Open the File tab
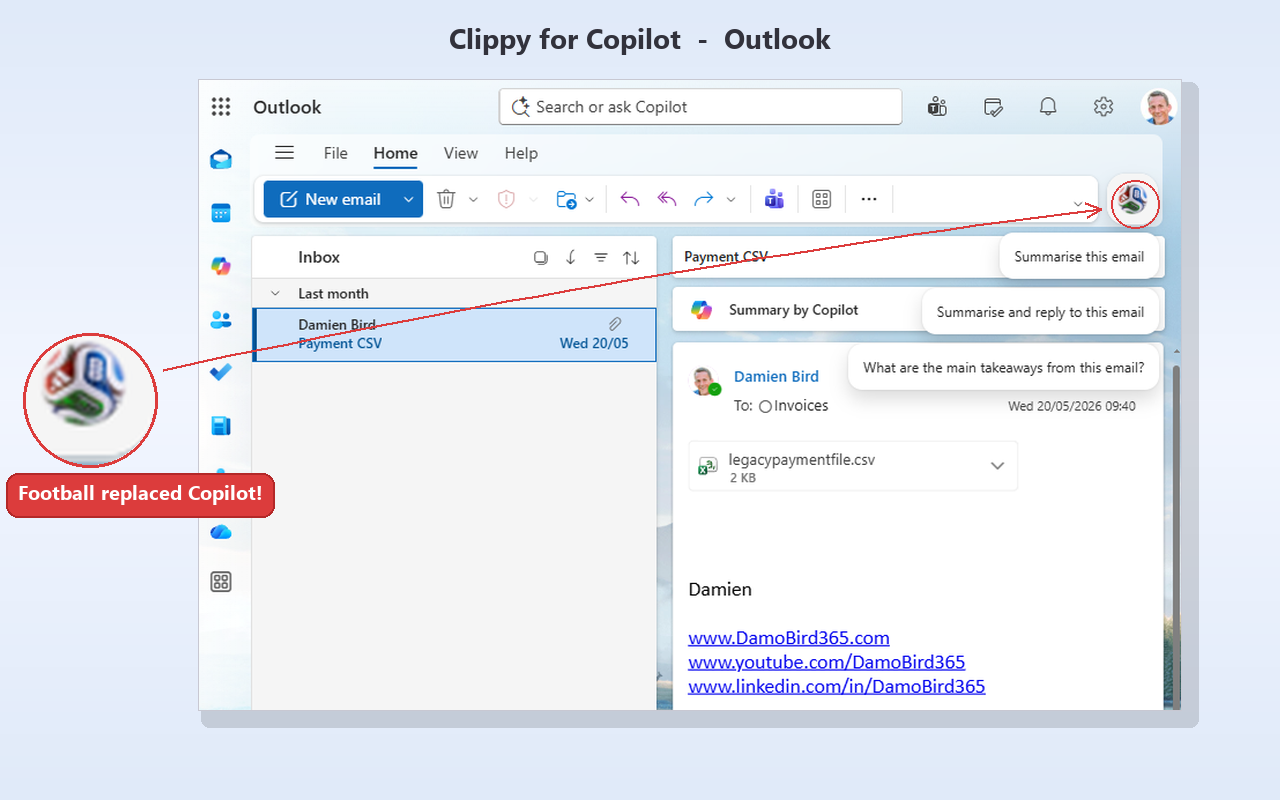 pos(336,153)
